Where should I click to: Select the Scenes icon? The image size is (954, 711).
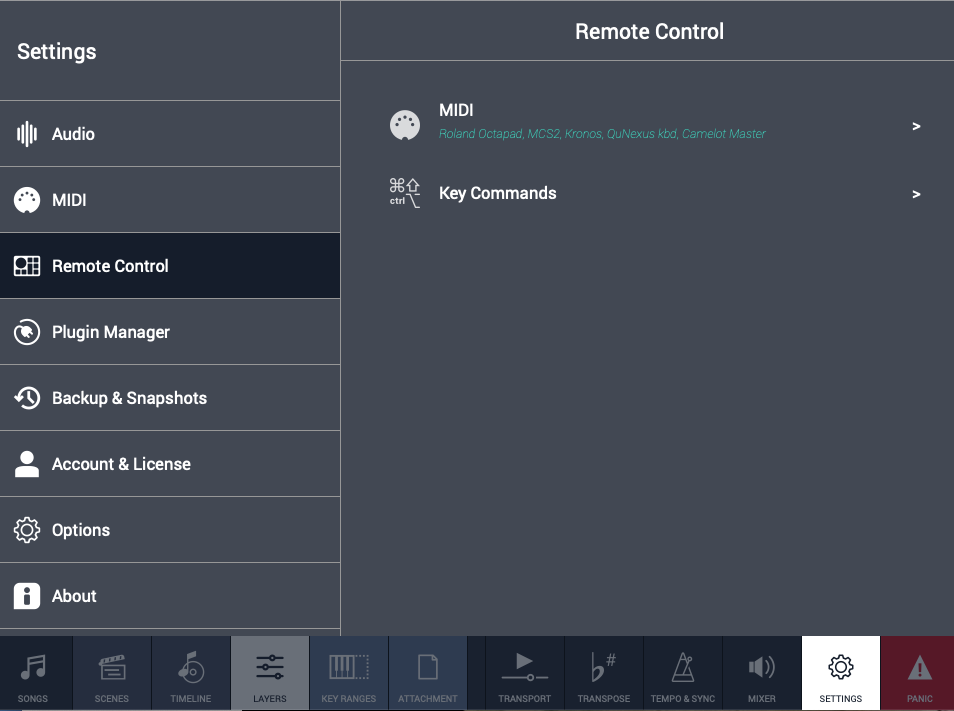112,672
